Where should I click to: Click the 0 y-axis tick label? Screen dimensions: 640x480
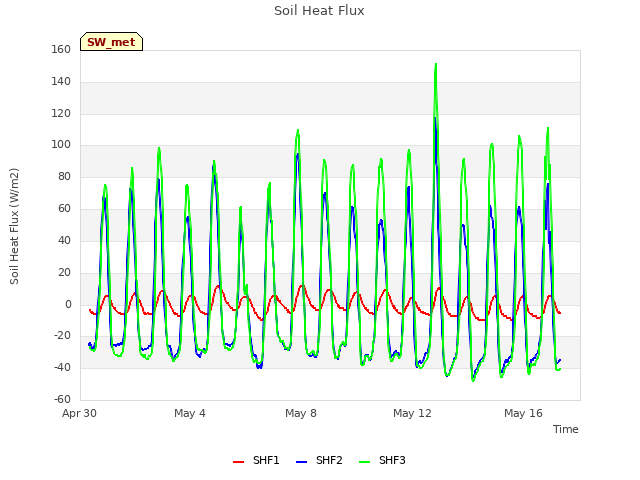(68, 304)
